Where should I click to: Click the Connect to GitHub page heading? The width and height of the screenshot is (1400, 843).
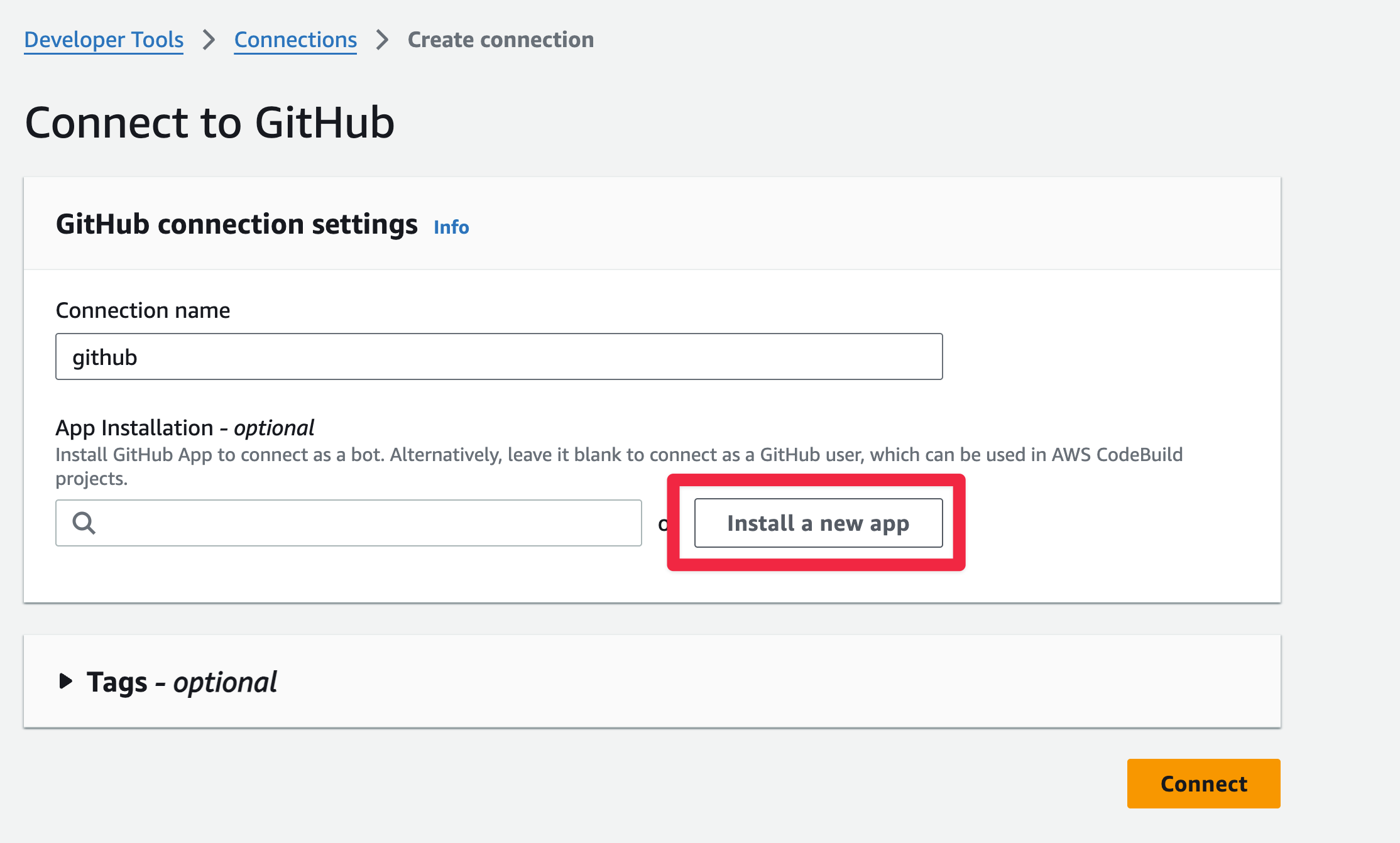point(210,122)
